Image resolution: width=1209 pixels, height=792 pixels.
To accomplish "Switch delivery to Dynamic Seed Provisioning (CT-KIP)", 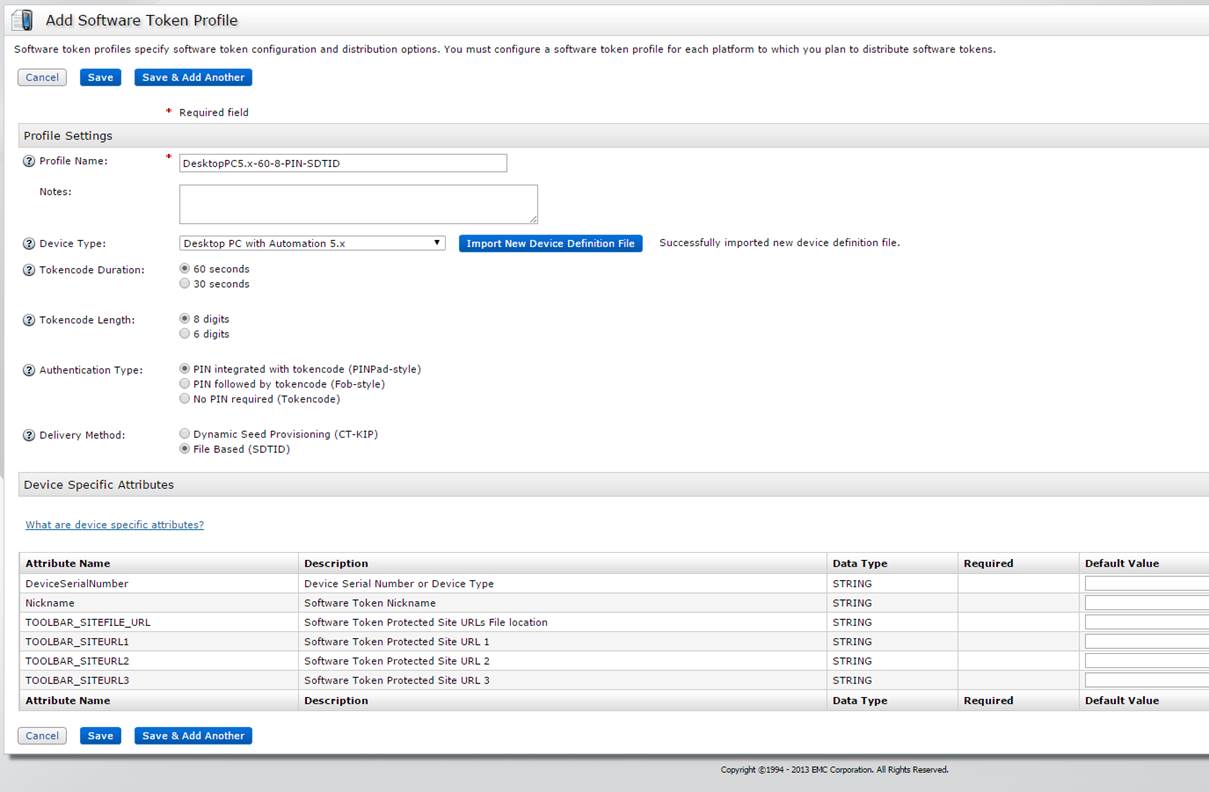I will [184, 433].
